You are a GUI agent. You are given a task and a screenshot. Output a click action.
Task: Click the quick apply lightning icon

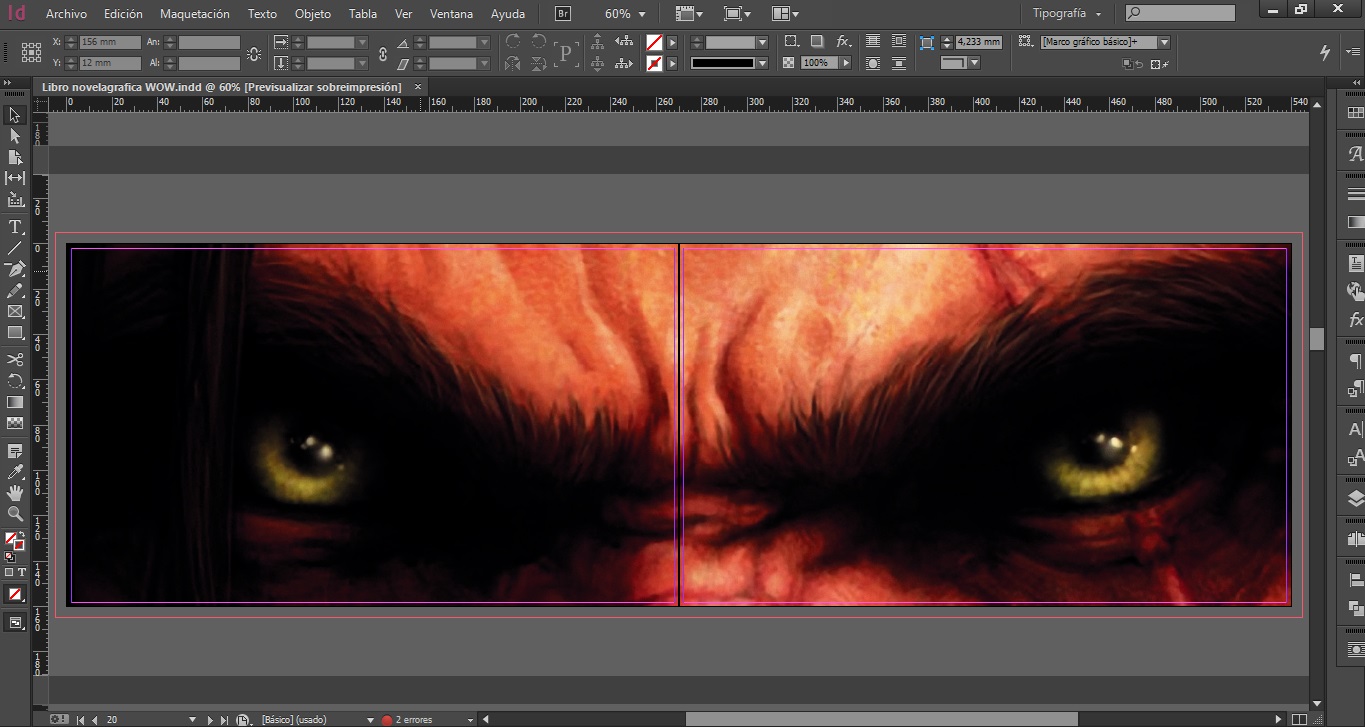(1326, 52)
